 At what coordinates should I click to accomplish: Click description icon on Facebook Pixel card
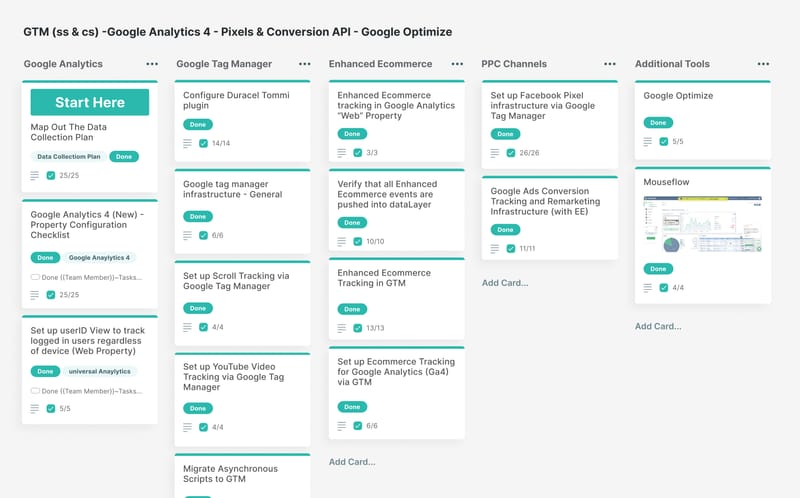click(x=494, y=153)
